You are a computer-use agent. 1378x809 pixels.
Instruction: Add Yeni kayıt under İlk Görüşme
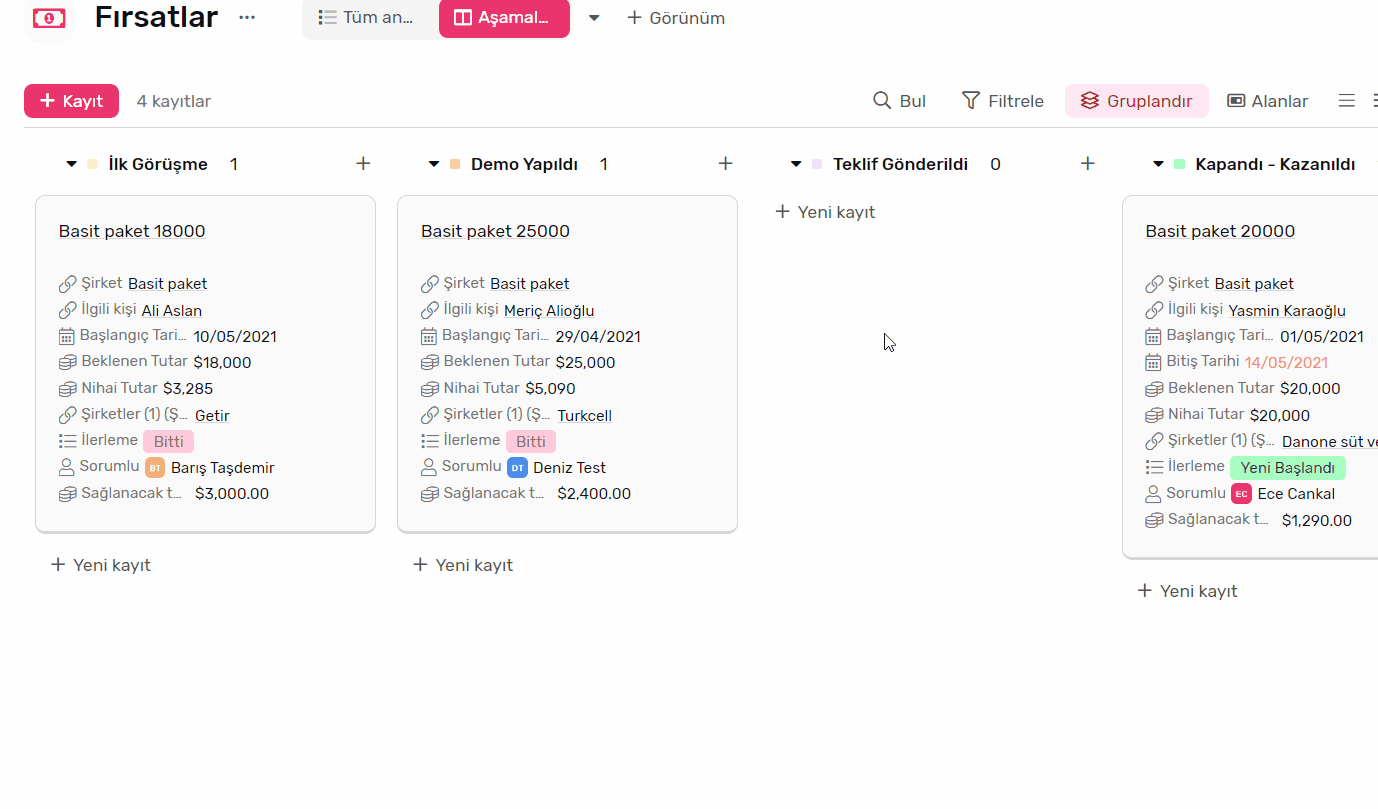(101, 565)
